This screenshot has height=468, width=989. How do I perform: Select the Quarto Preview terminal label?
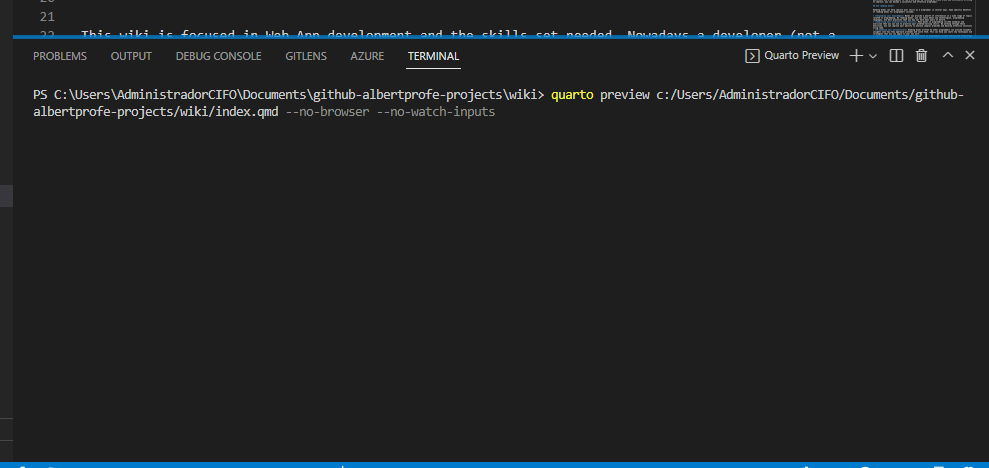pyautogui.click(x=801, y=56)
